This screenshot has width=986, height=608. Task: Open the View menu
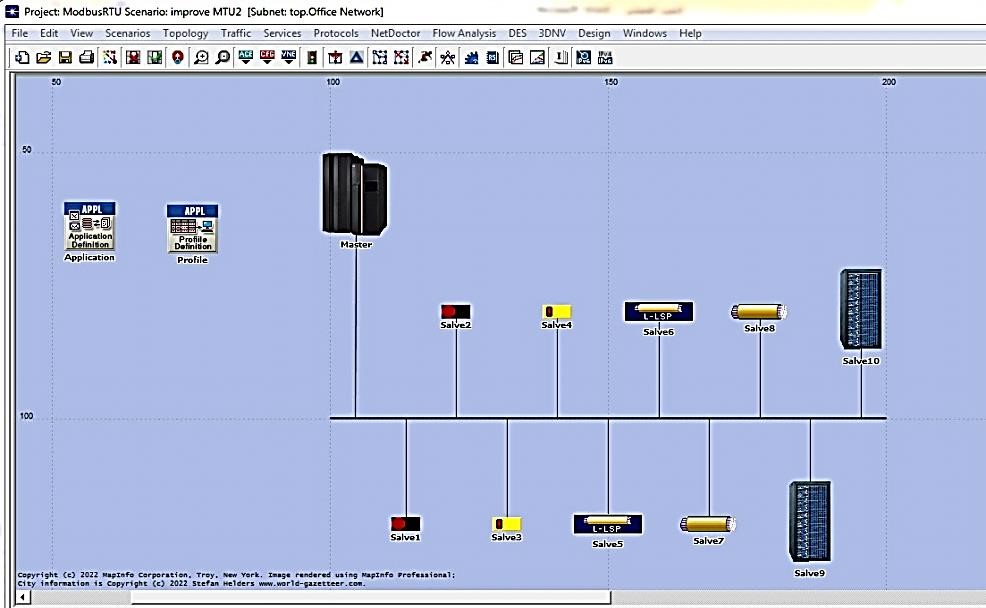click(x=82, y=33)
